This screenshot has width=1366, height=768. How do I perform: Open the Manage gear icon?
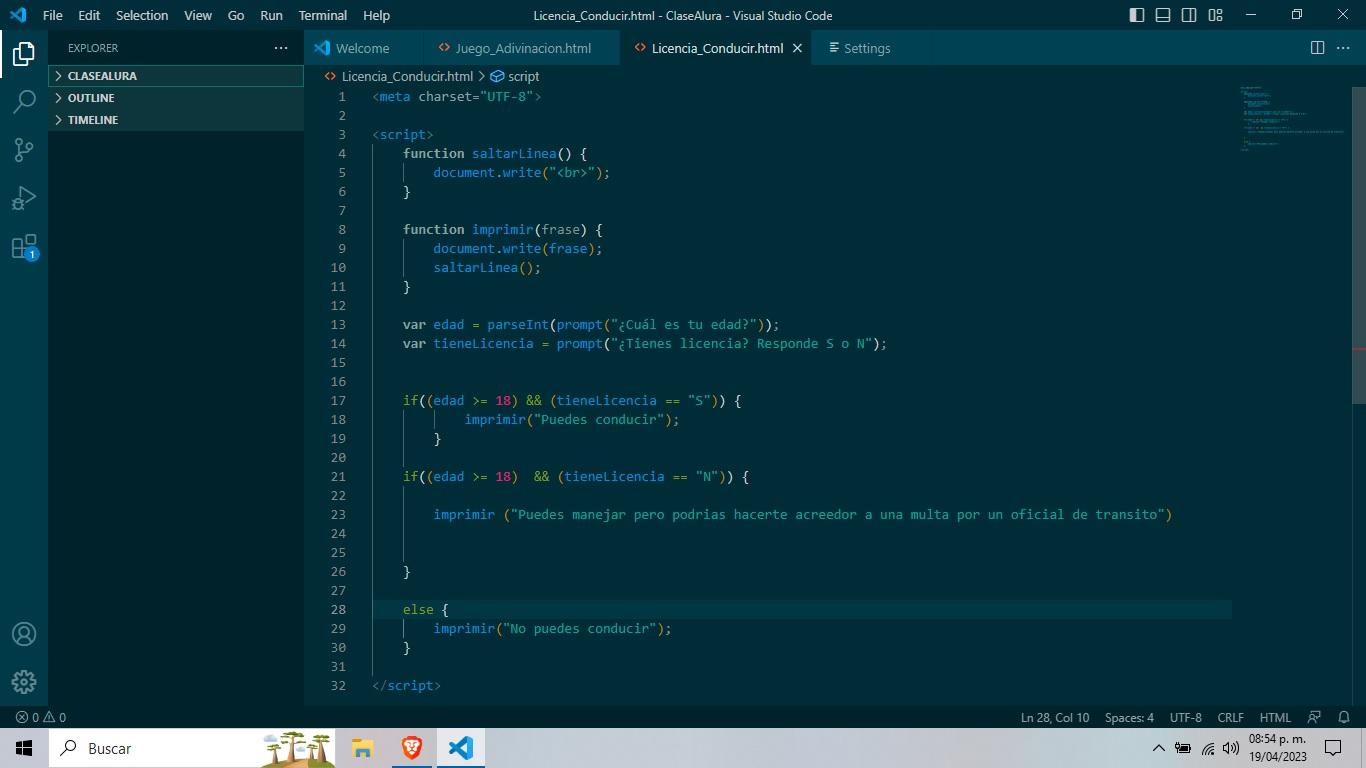24,682
